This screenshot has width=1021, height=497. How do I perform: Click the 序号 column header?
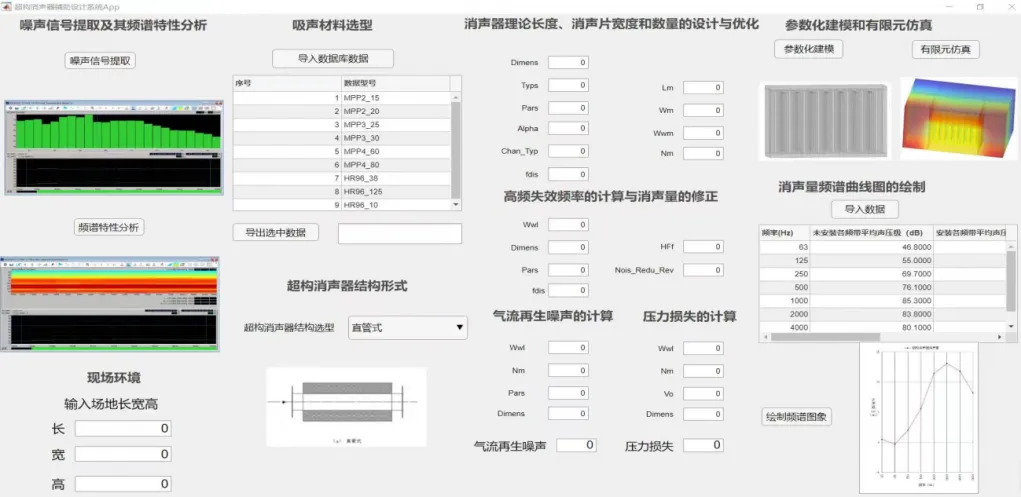coord(287,83)
